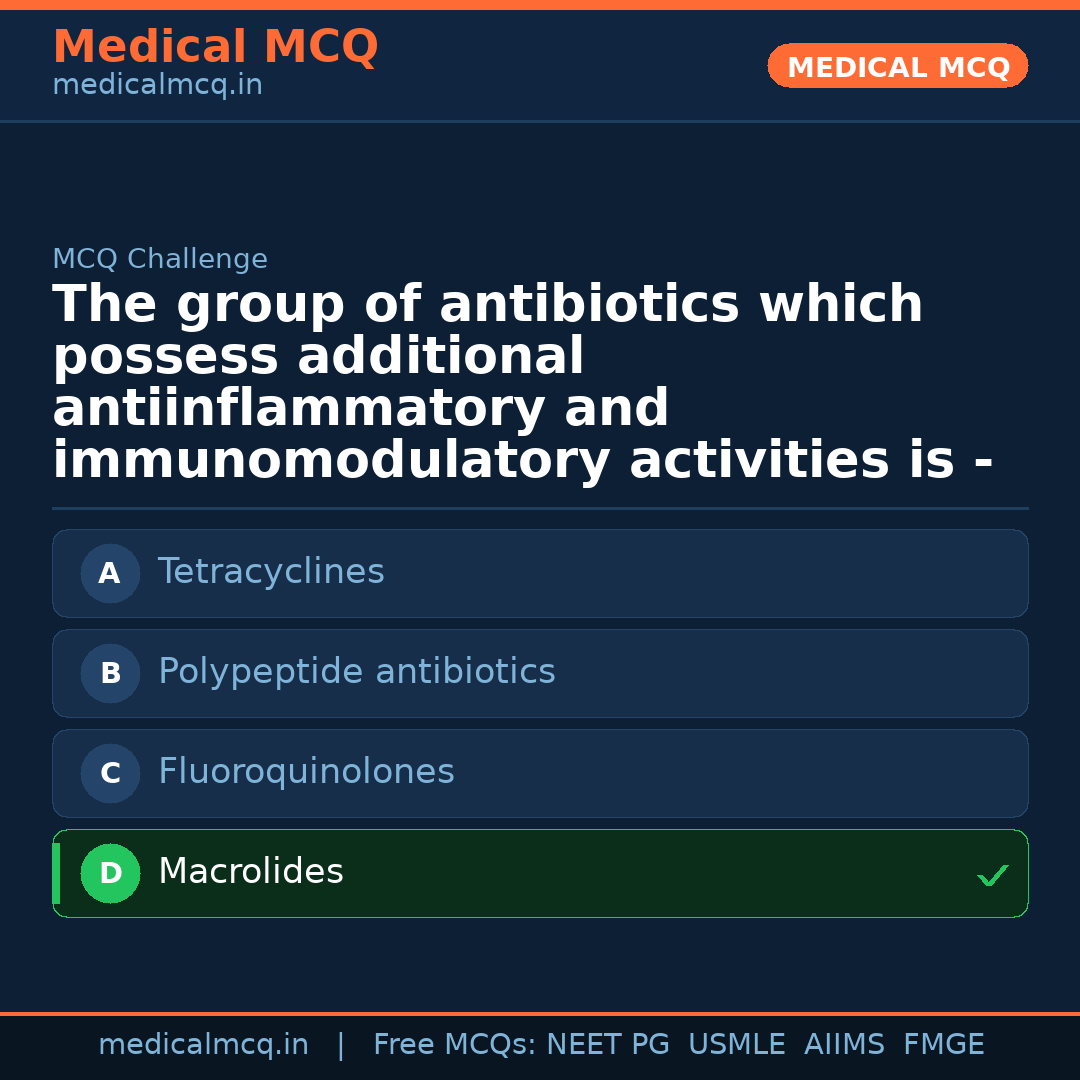Click AIIMS in the footer

(844, 1045)
